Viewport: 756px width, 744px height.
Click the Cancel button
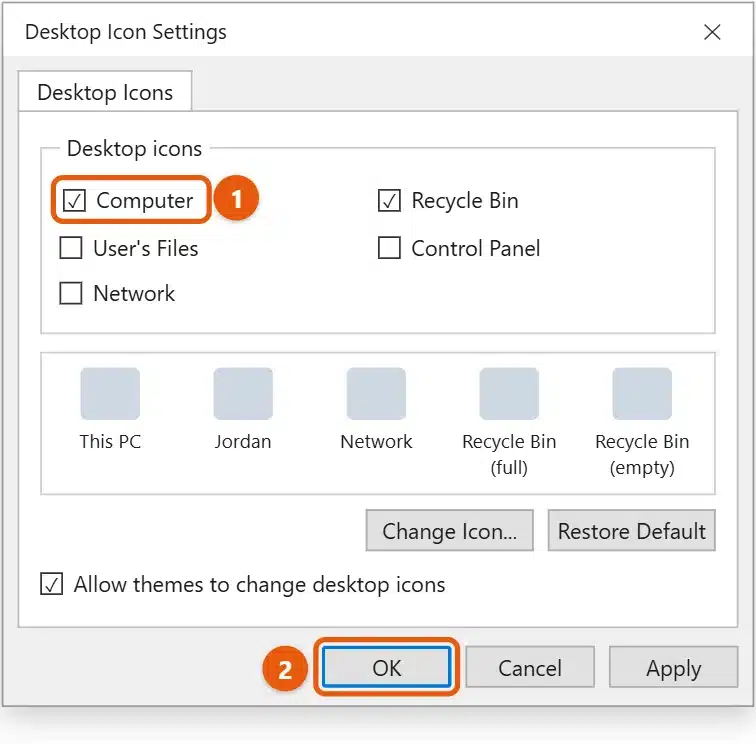pyautogui.click(x=530, y=667)
